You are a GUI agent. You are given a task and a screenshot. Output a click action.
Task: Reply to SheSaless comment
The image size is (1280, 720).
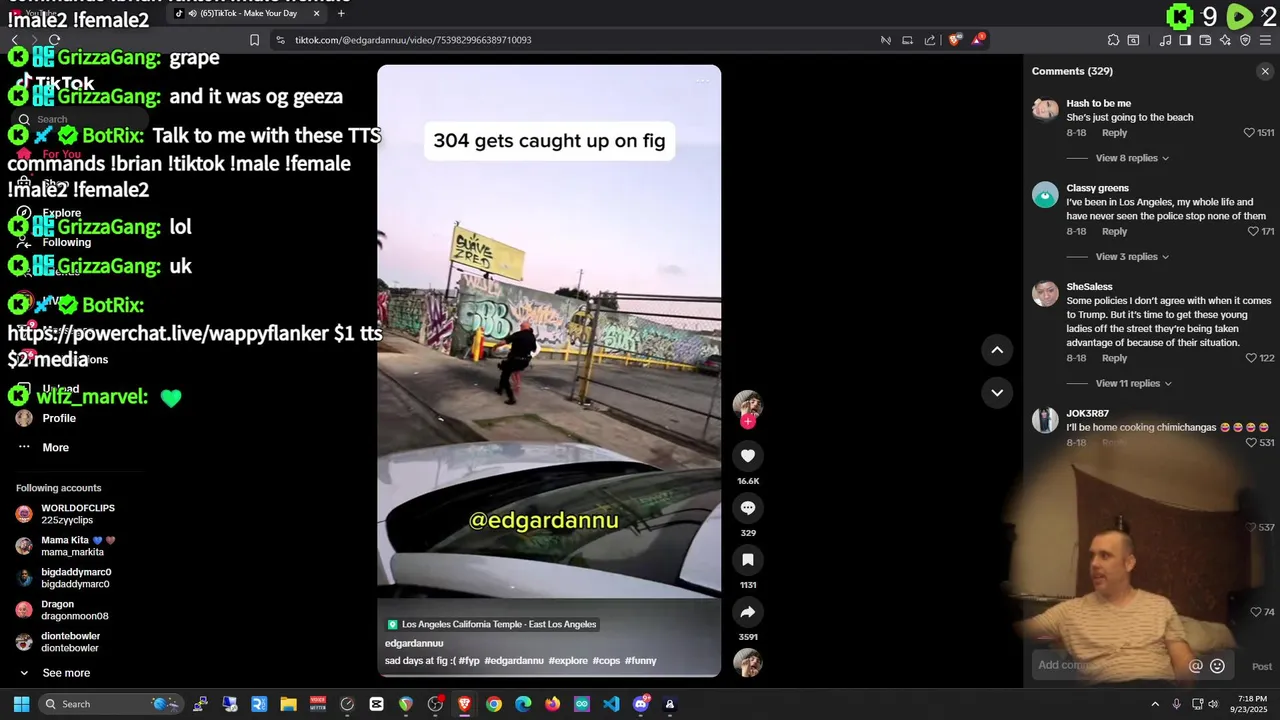(1114, 358)
